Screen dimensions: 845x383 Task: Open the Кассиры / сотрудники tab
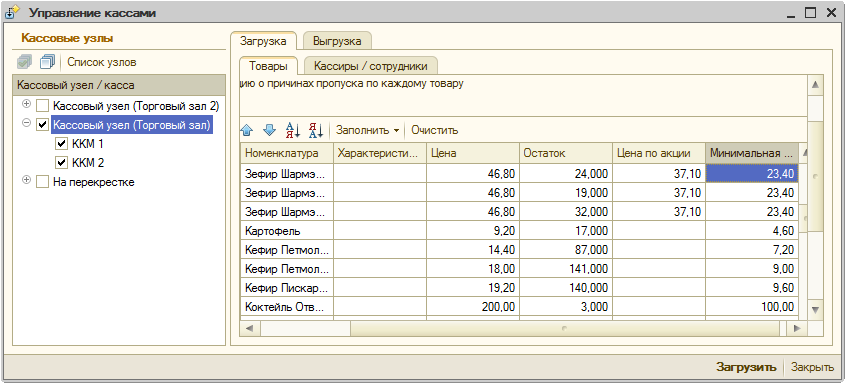pos(371,66)
